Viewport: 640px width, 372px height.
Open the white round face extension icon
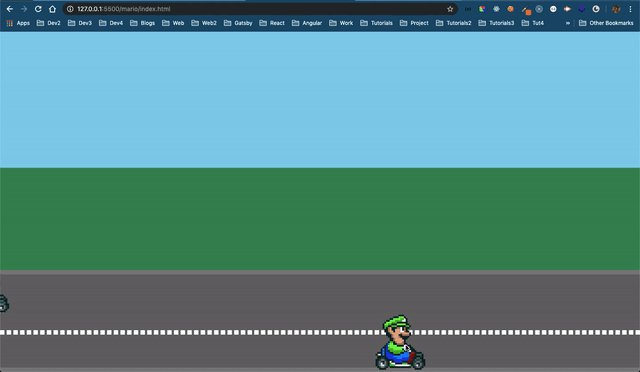[x=553, y=9]
